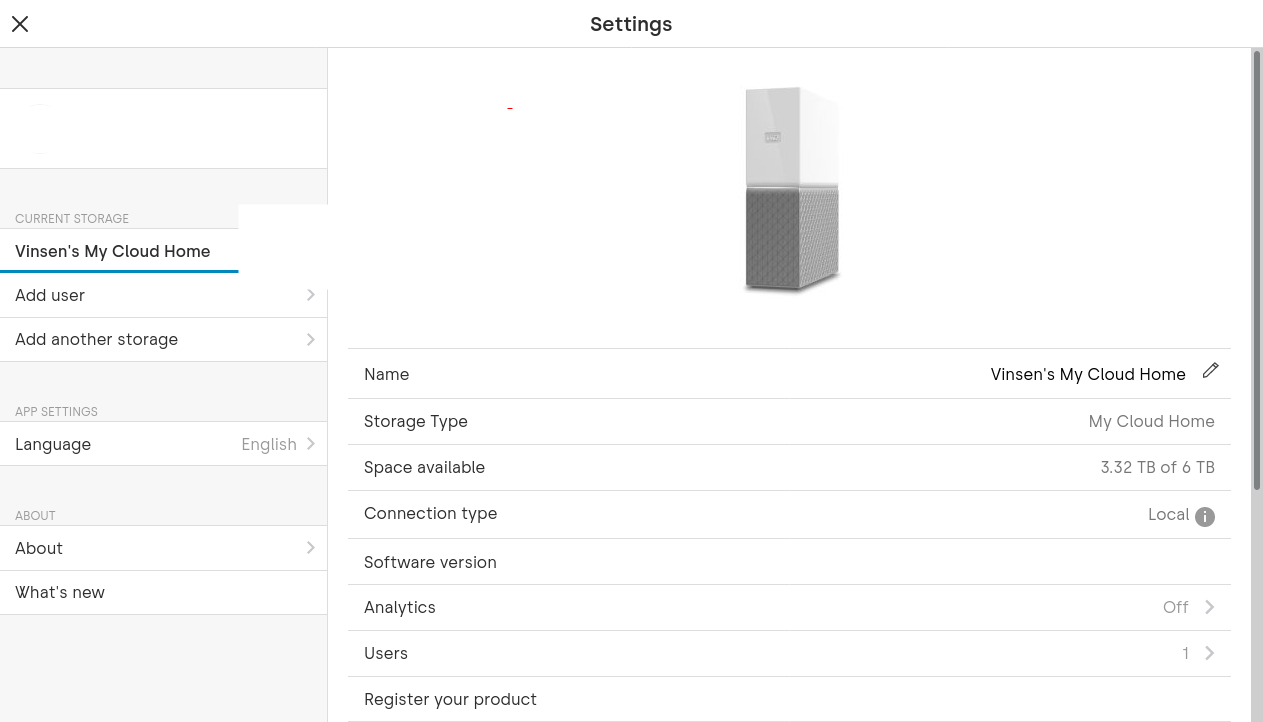Viewport: 1263px width, 722px height.
Task: Click the Analytics row chevron arrow
Action: [x=1210, y=607]
